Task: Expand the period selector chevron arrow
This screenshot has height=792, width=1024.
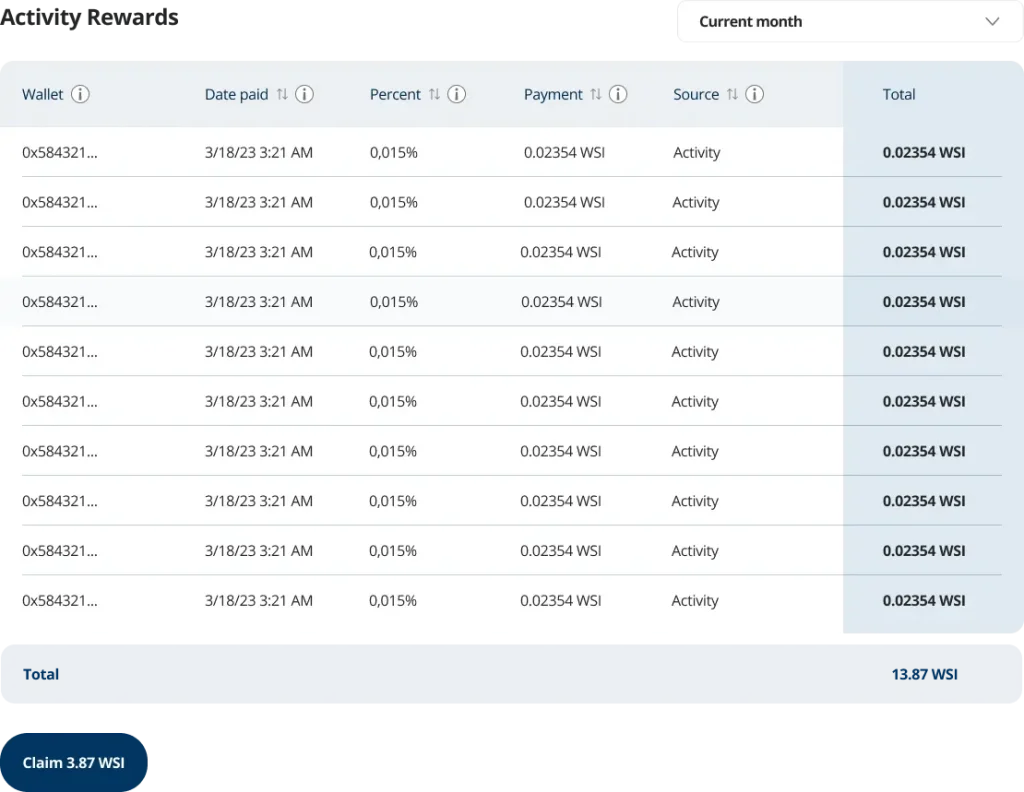Action: coord(992,22)
